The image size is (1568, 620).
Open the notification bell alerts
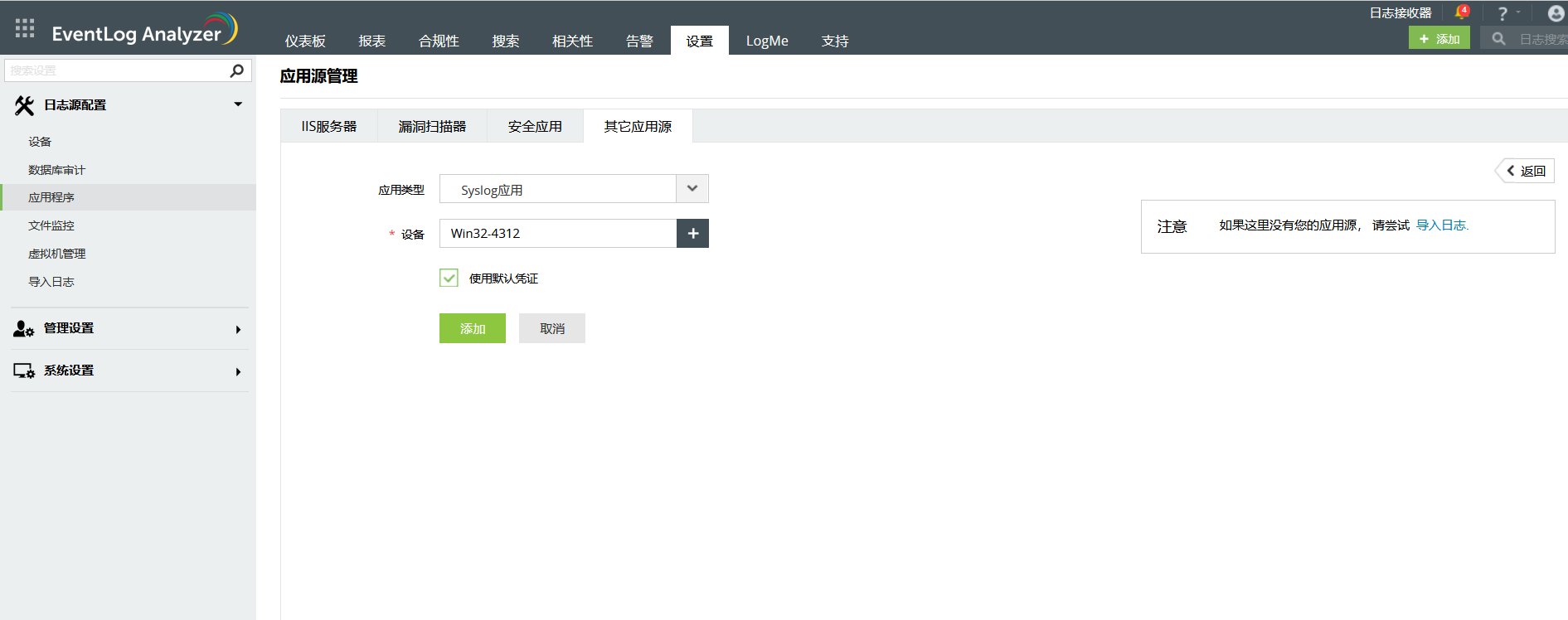point(1462,12)
